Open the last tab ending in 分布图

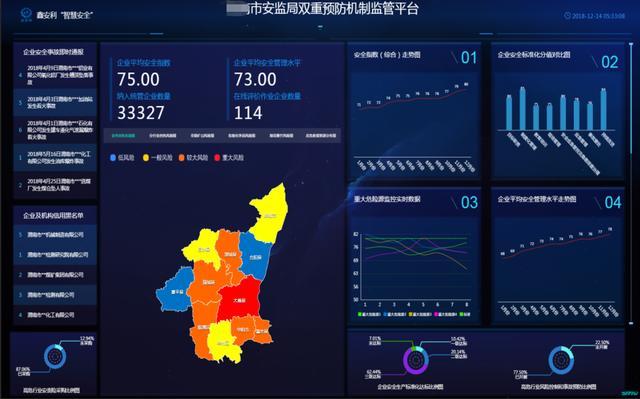[x=321, y=135]
